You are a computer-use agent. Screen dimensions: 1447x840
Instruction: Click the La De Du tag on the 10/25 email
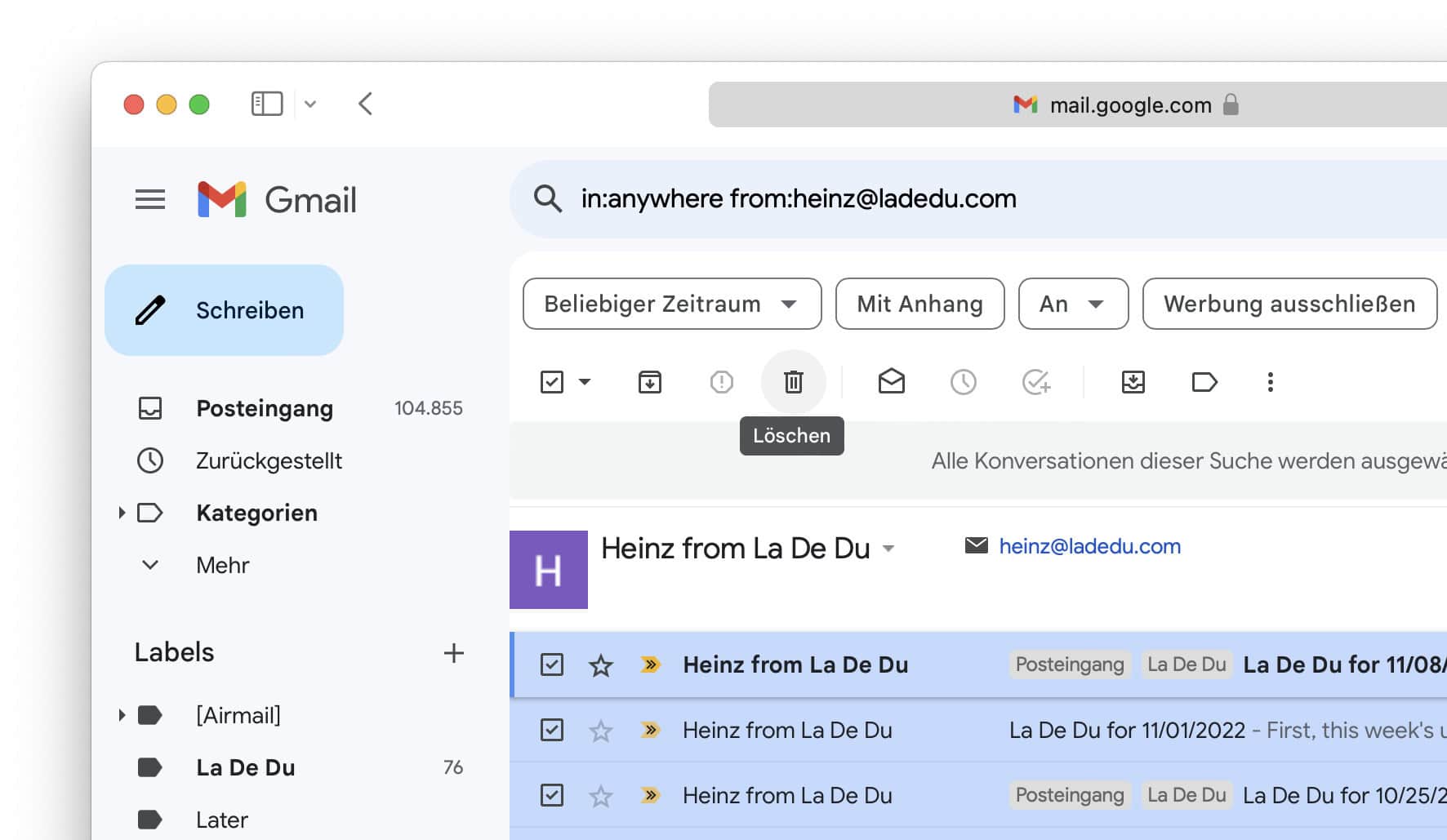[1187, 795]
